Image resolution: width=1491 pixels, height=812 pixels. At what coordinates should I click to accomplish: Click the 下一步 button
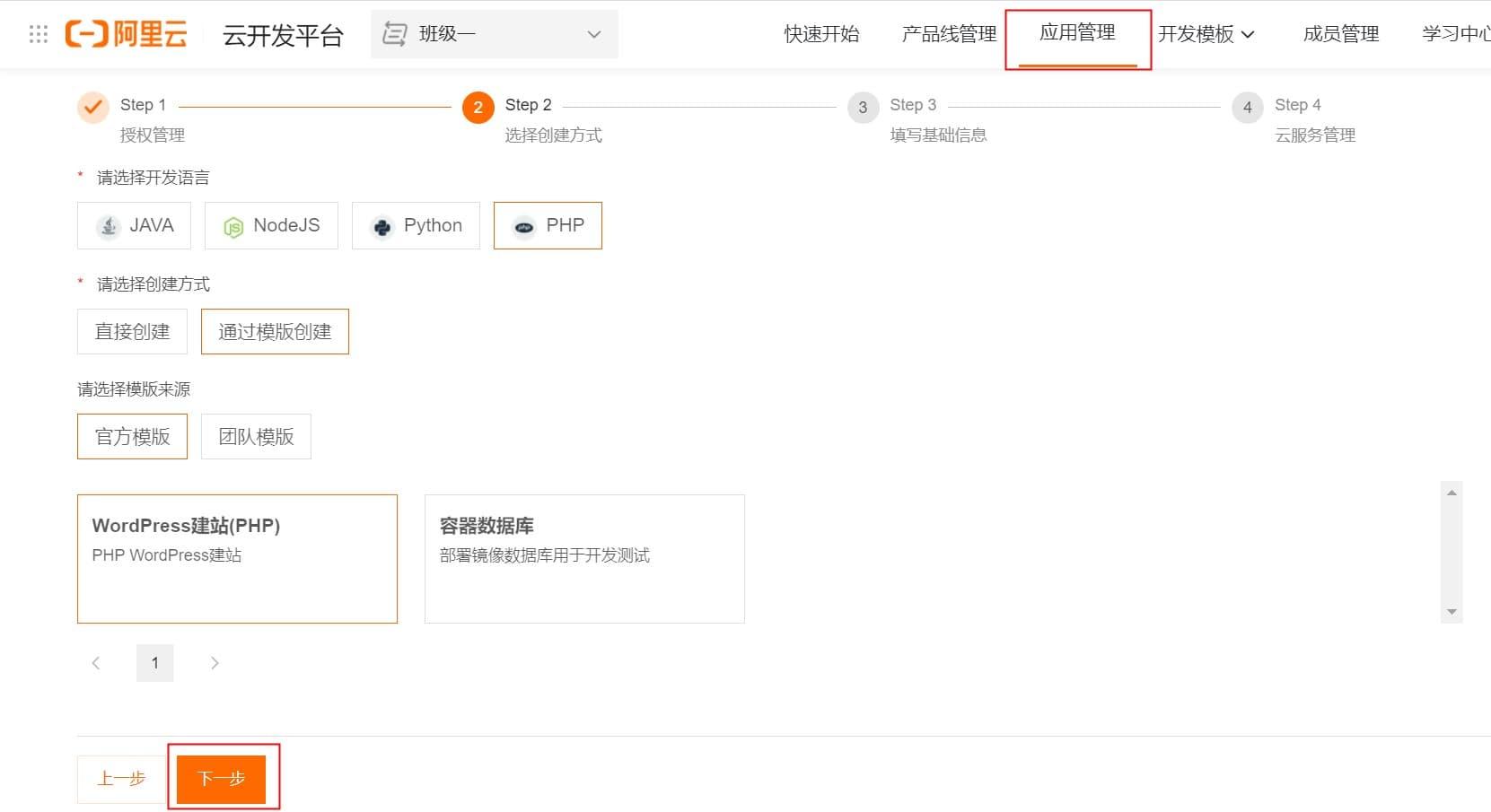click(221, 779)
